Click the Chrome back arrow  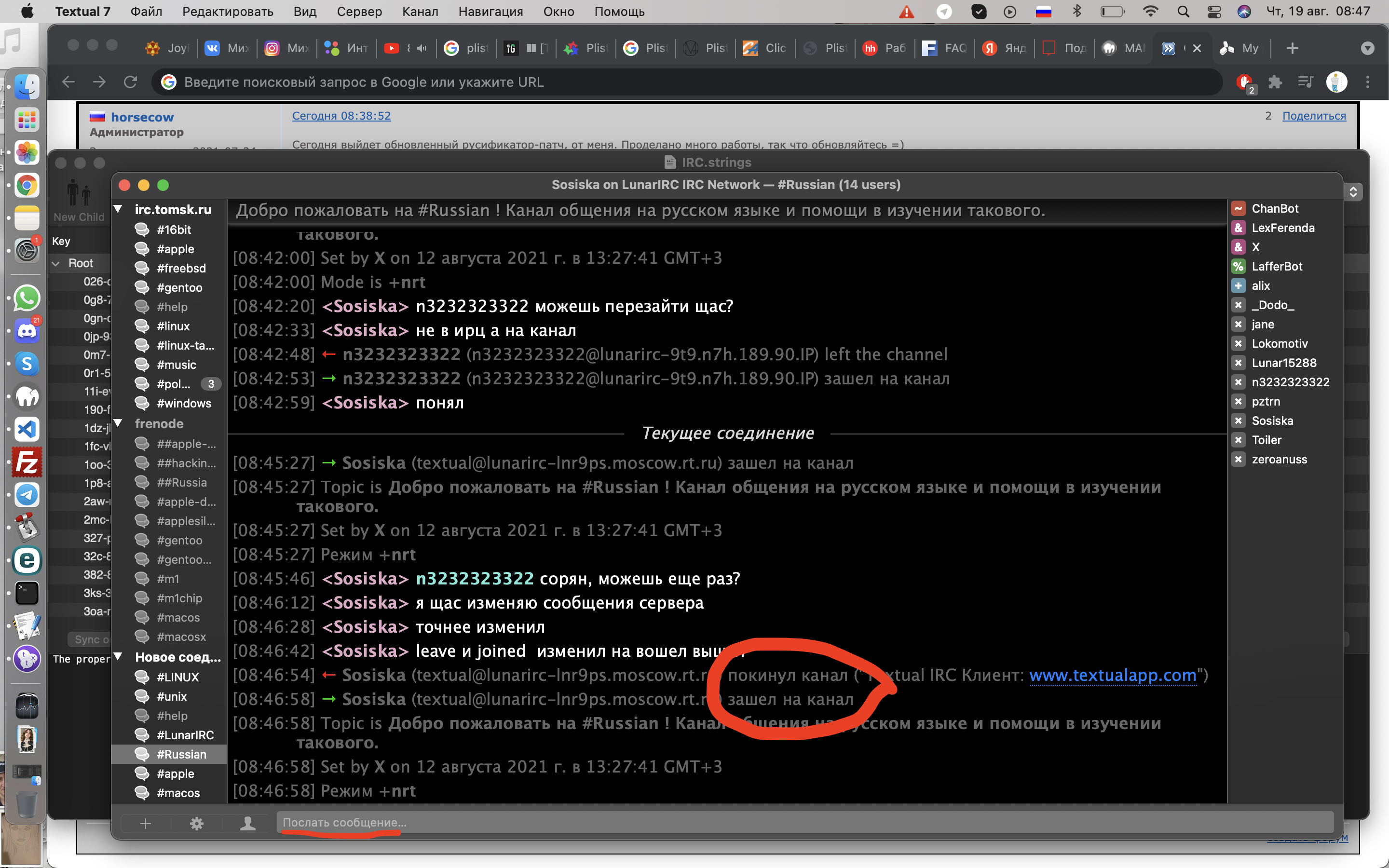68,82
